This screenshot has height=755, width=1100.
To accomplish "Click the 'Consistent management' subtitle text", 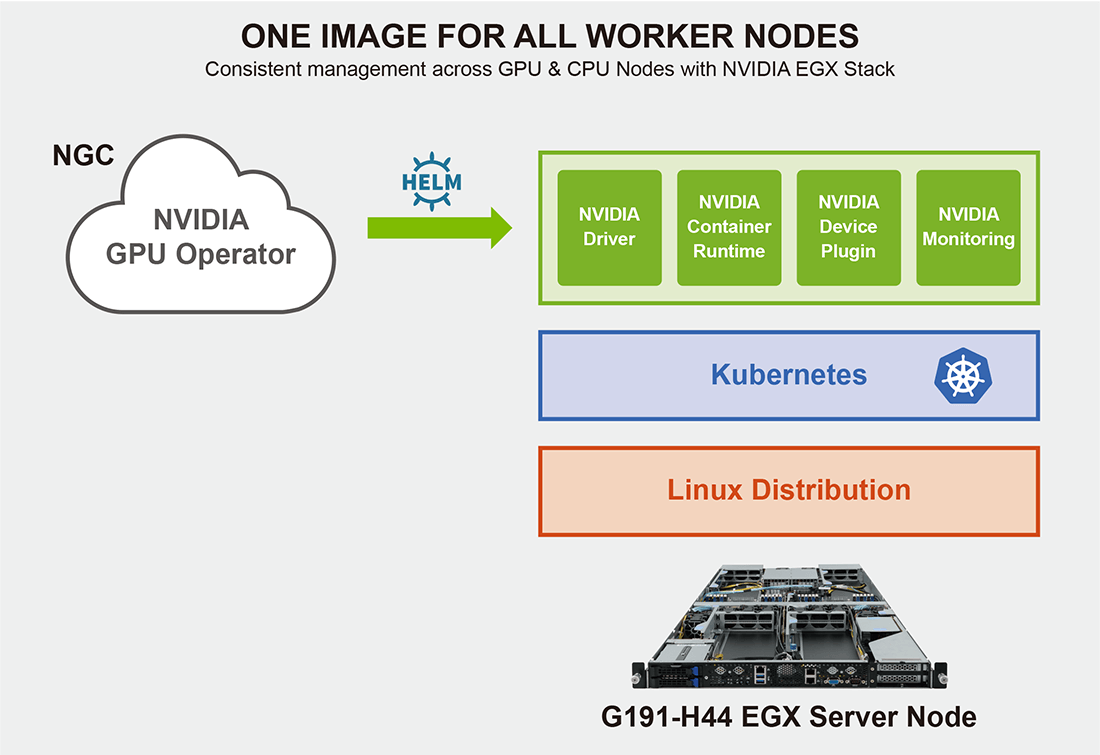I will [550, 70].
